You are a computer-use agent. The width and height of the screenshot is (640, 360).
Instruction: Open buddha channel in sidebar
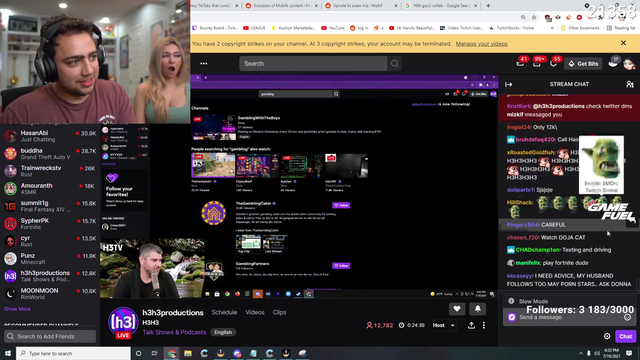pyautogui.click(x=50, y=153)
